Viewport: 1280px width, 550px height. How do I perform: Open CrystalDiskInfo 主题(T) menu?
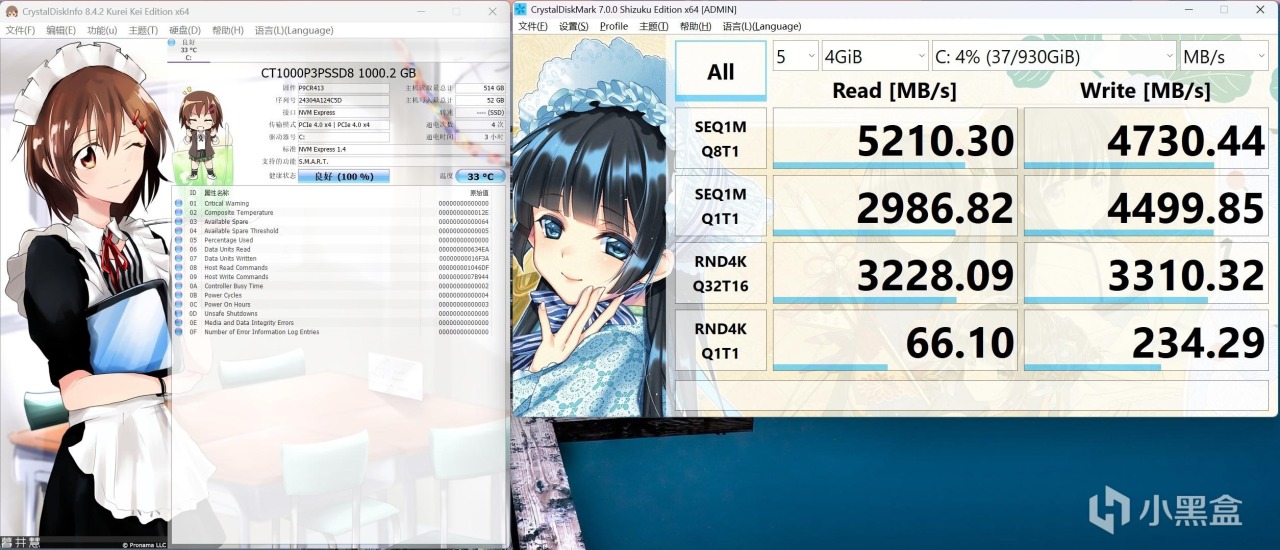point(143,30)
